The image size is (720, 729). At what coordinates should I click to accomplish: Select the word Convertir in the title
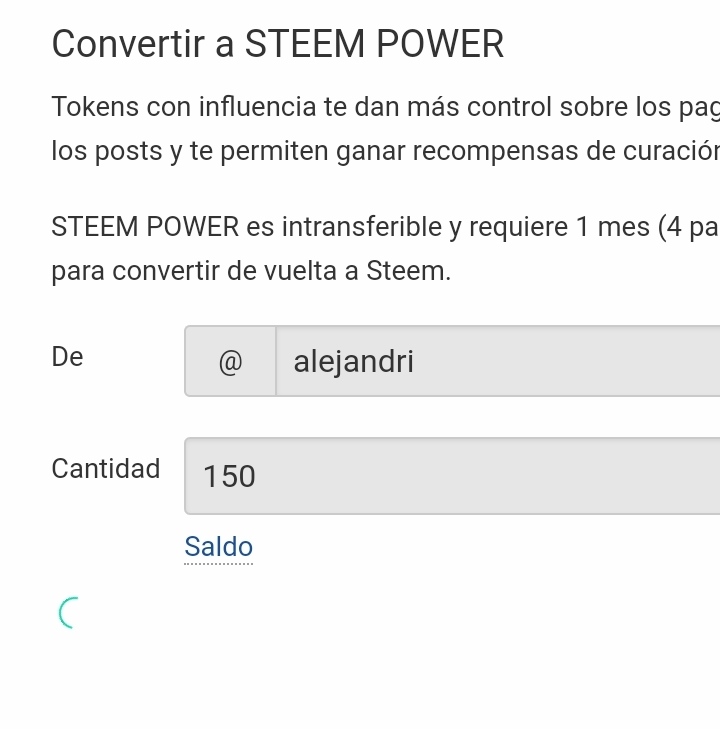point(128,44)
